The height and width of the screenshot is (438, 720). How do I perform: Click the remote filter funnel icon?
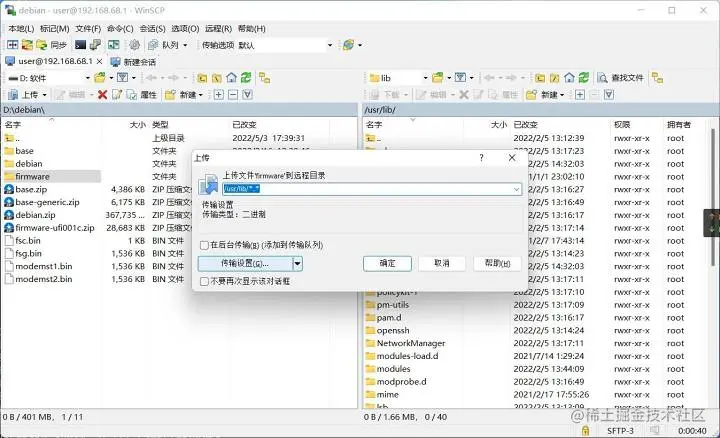[x=461, y=78]
